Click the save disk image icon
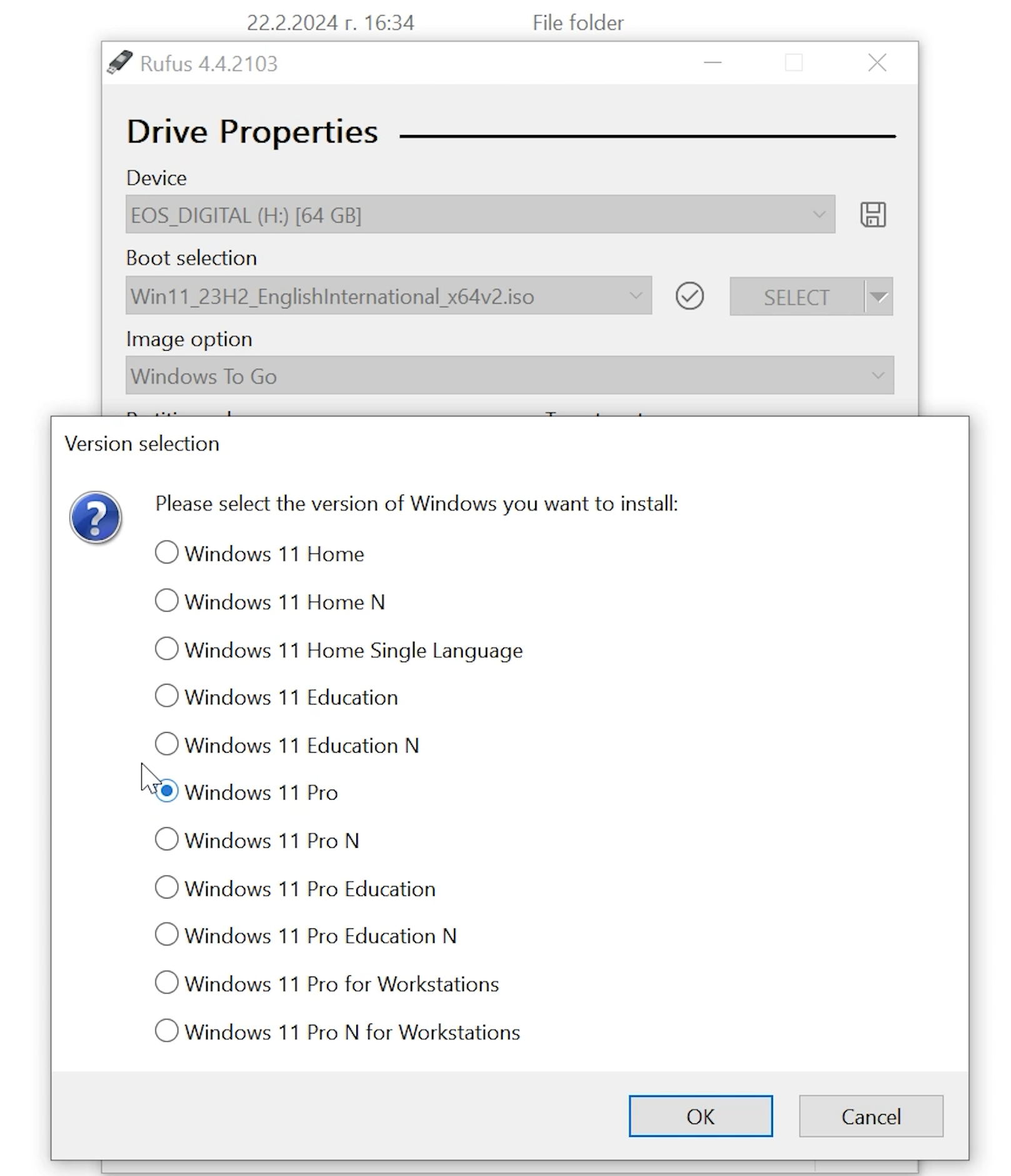This screenshot has height=1176, width=1011. (873, 214)
